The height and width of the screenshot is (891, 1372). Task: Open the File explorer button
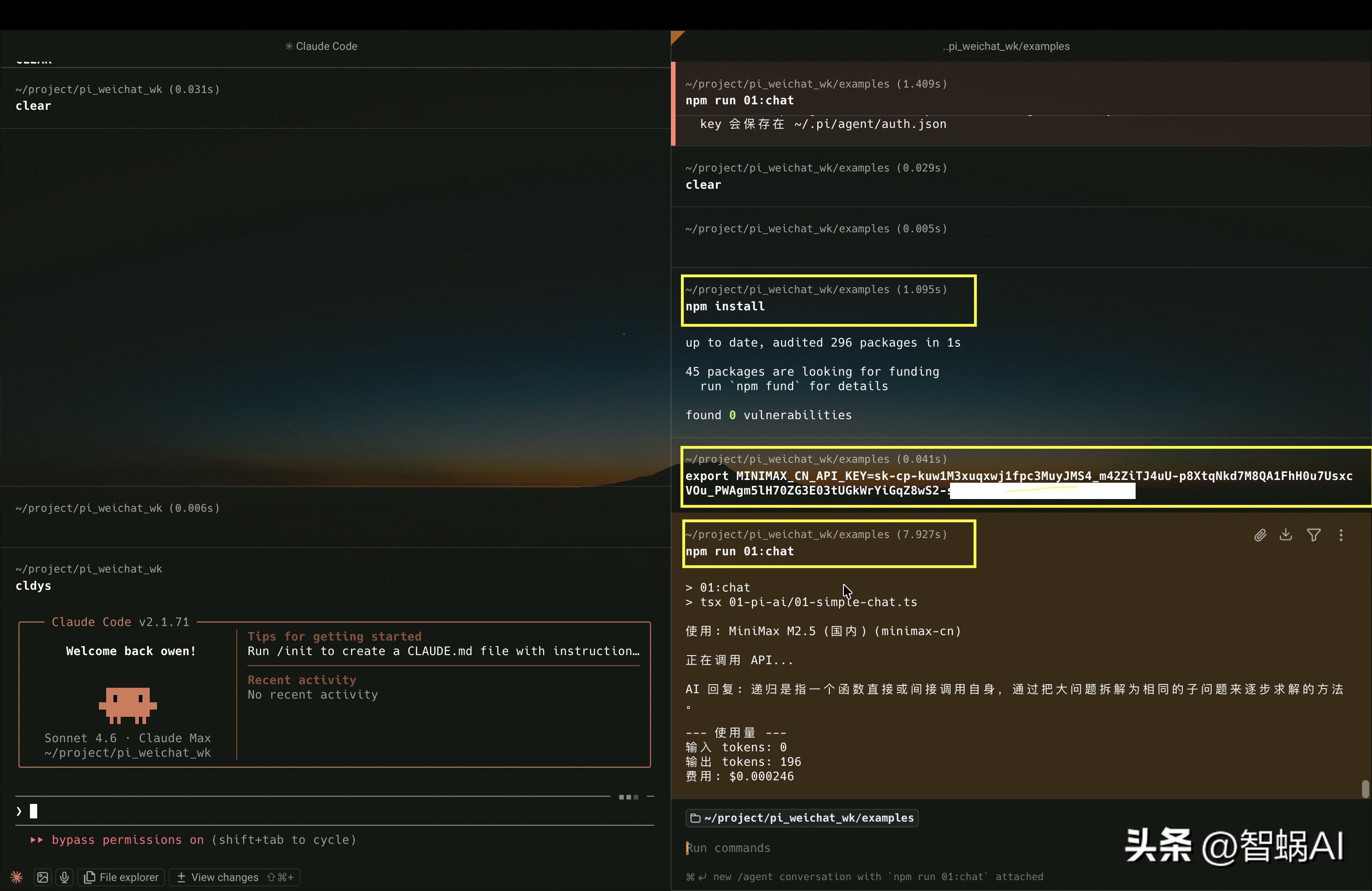pyautogui.click(x=121, y=877)
